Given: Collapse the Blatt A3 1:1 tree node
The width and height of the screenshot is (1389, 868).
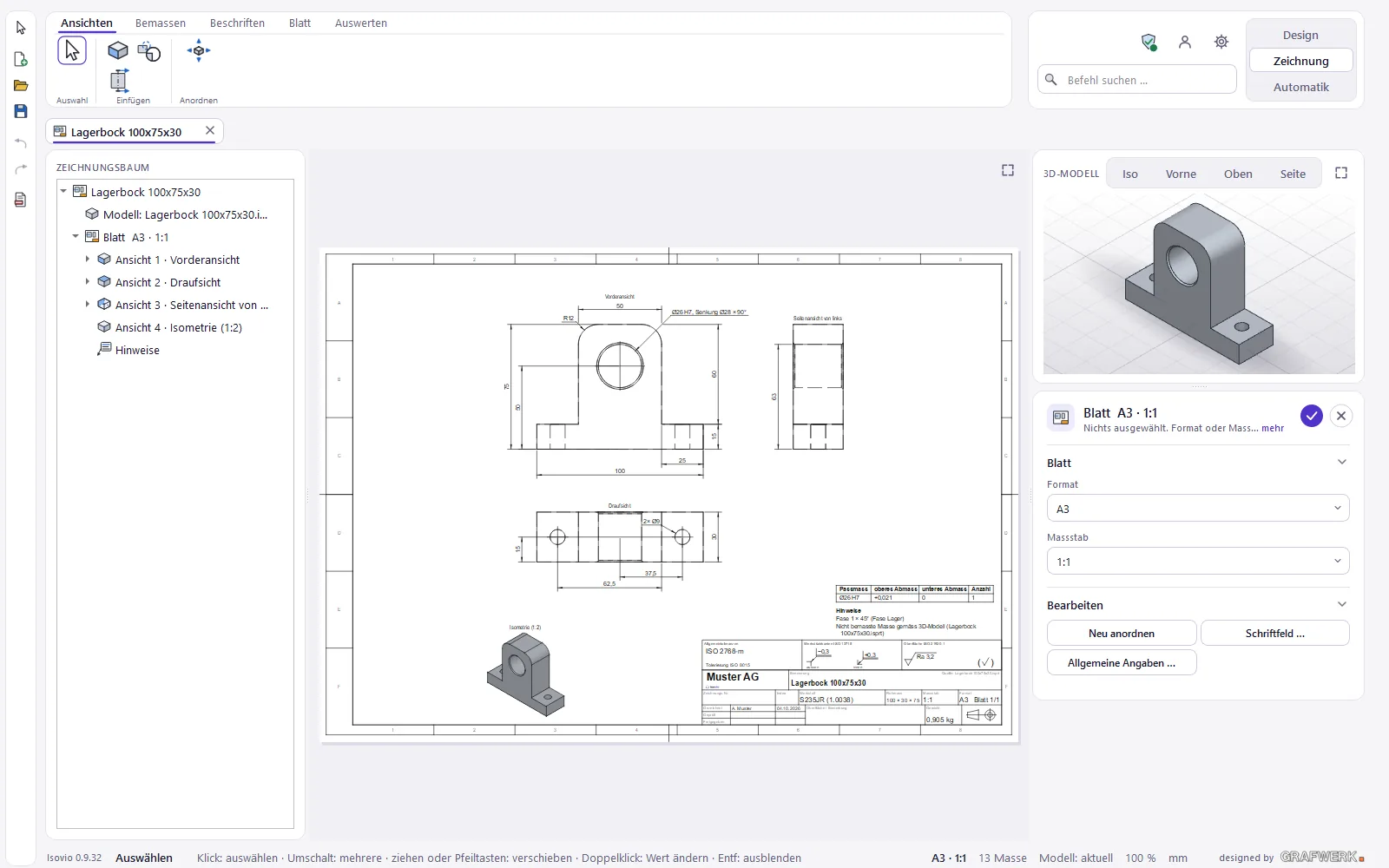Looking at the screenshot, I should [75, 236].
